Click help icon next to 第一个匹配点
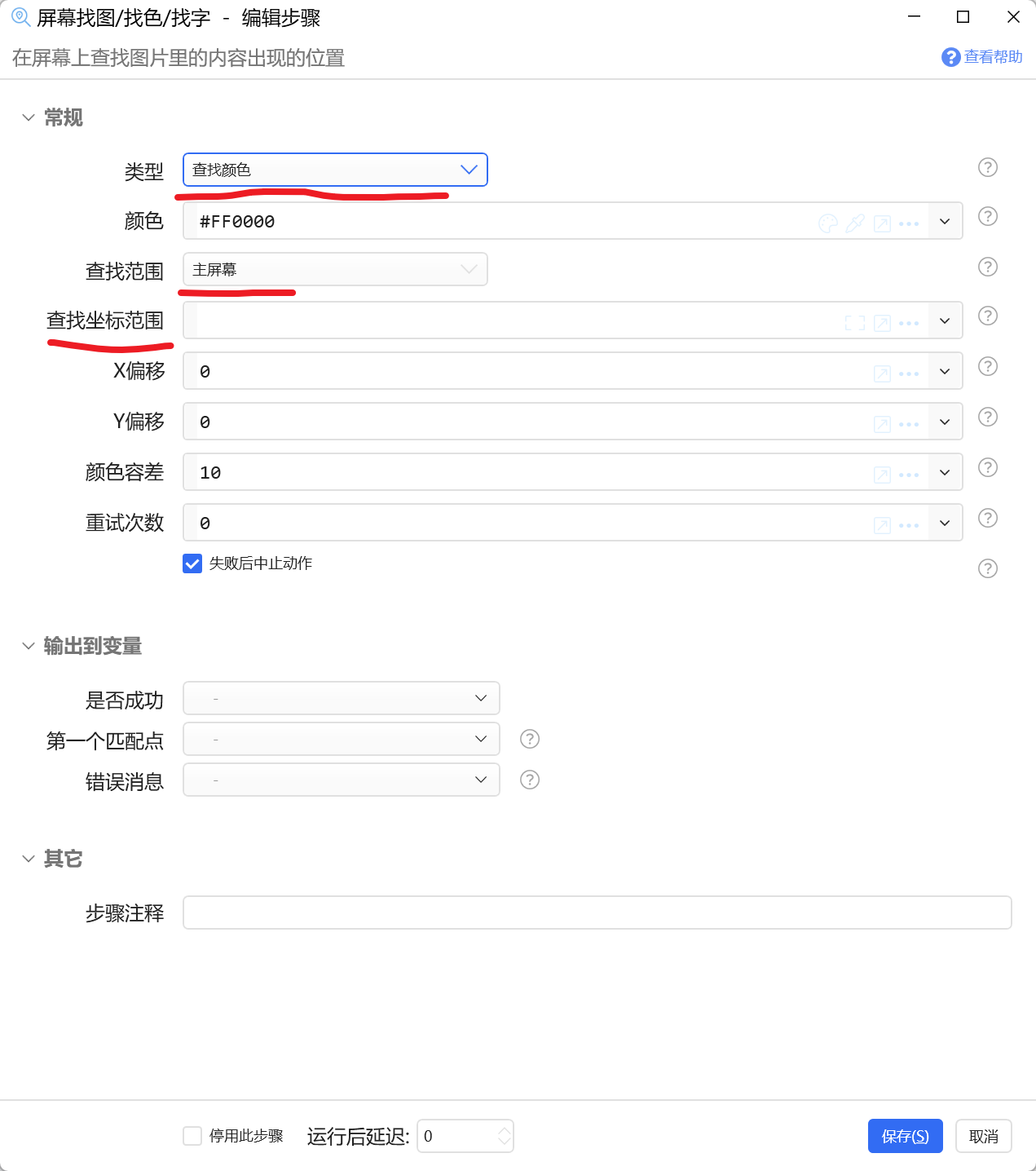The height and width of the screenshot is (1171, 1036). (x=530, y=739)
